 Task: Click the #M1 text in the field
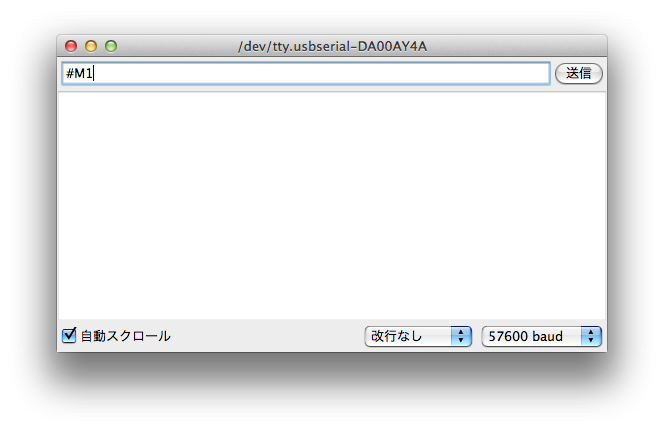click(x=79, y=74)
